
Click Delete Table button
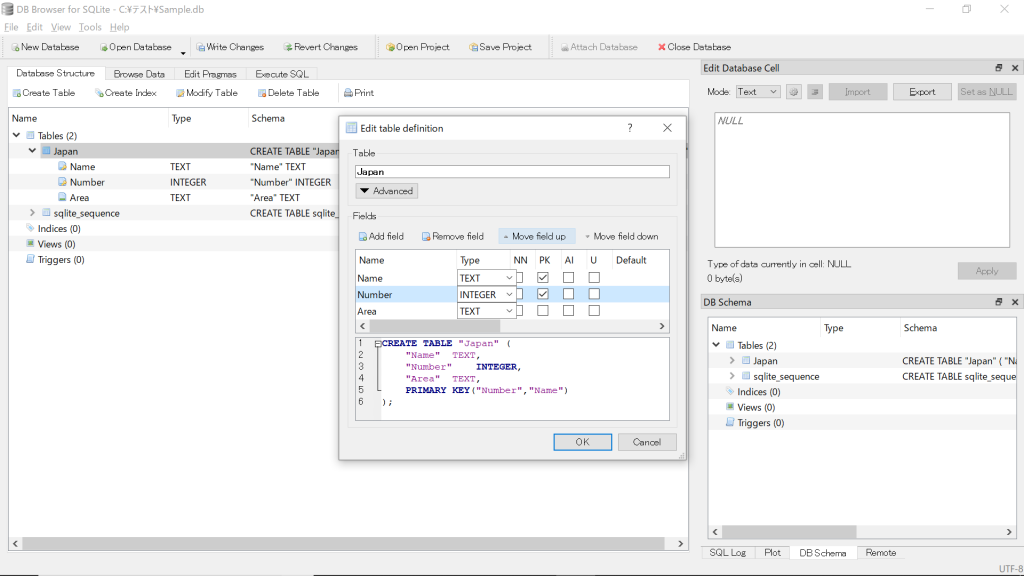288,93
